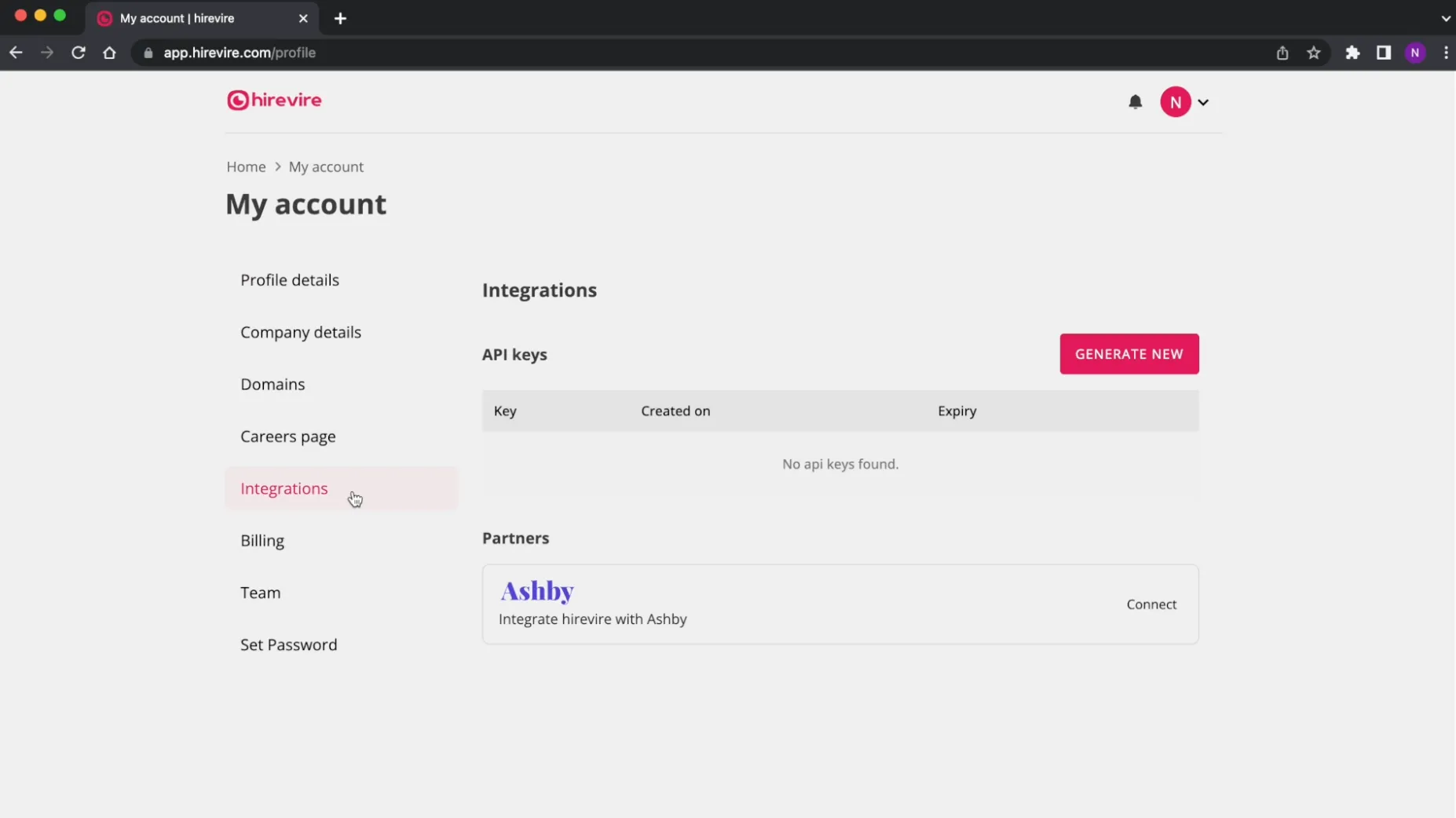Open a new browser tab
Screen dimensions: 1456x818
pyautogui.click(x=340, y=18)
